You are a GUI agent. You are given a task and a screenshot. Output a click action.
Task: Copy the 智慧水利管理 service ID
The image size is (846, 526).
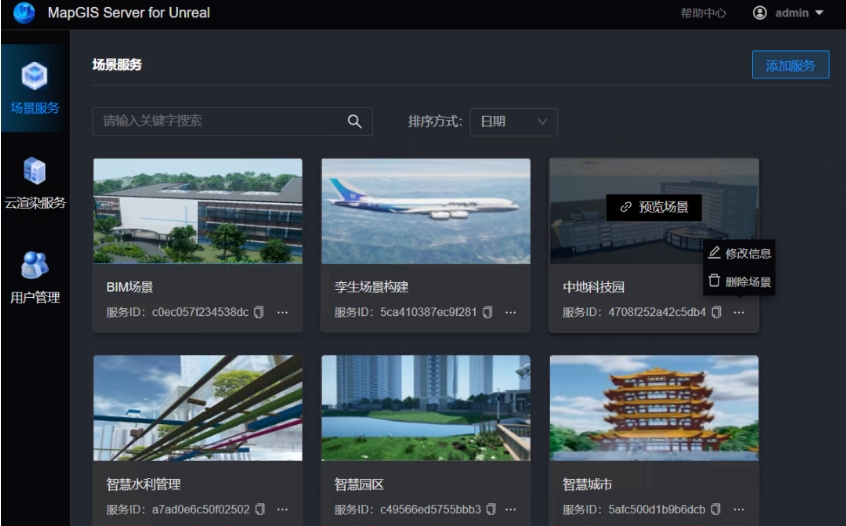(260, 510)
